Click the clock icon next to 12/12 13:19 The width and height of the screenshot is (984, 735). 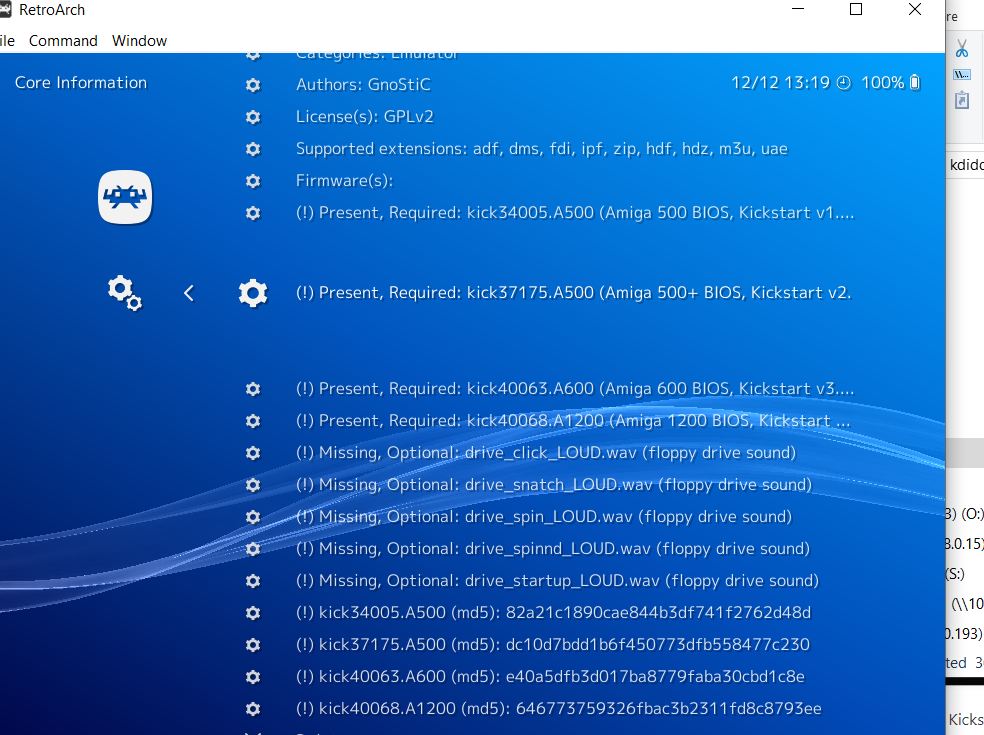[x=844, y=83]
